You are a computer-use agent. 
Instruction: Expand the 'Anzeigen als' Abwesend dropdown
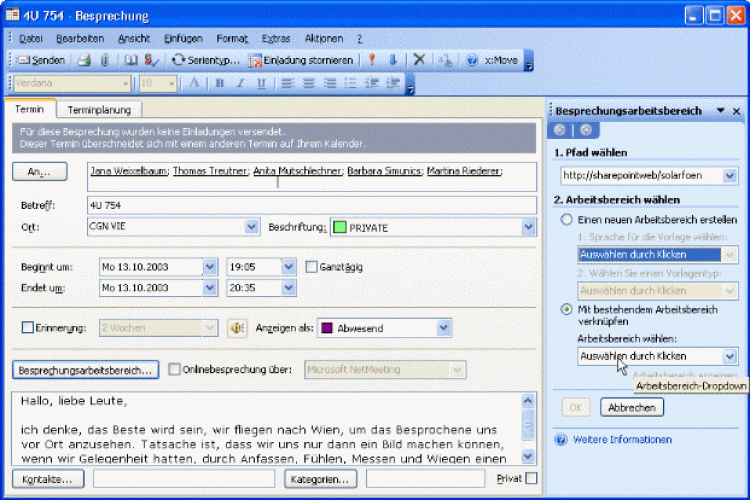pyautogui.click(x=443, y=328)
